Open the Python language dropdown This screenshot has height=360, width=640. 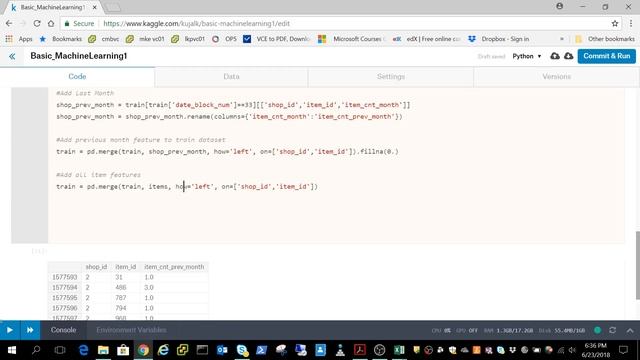[527, 56]
